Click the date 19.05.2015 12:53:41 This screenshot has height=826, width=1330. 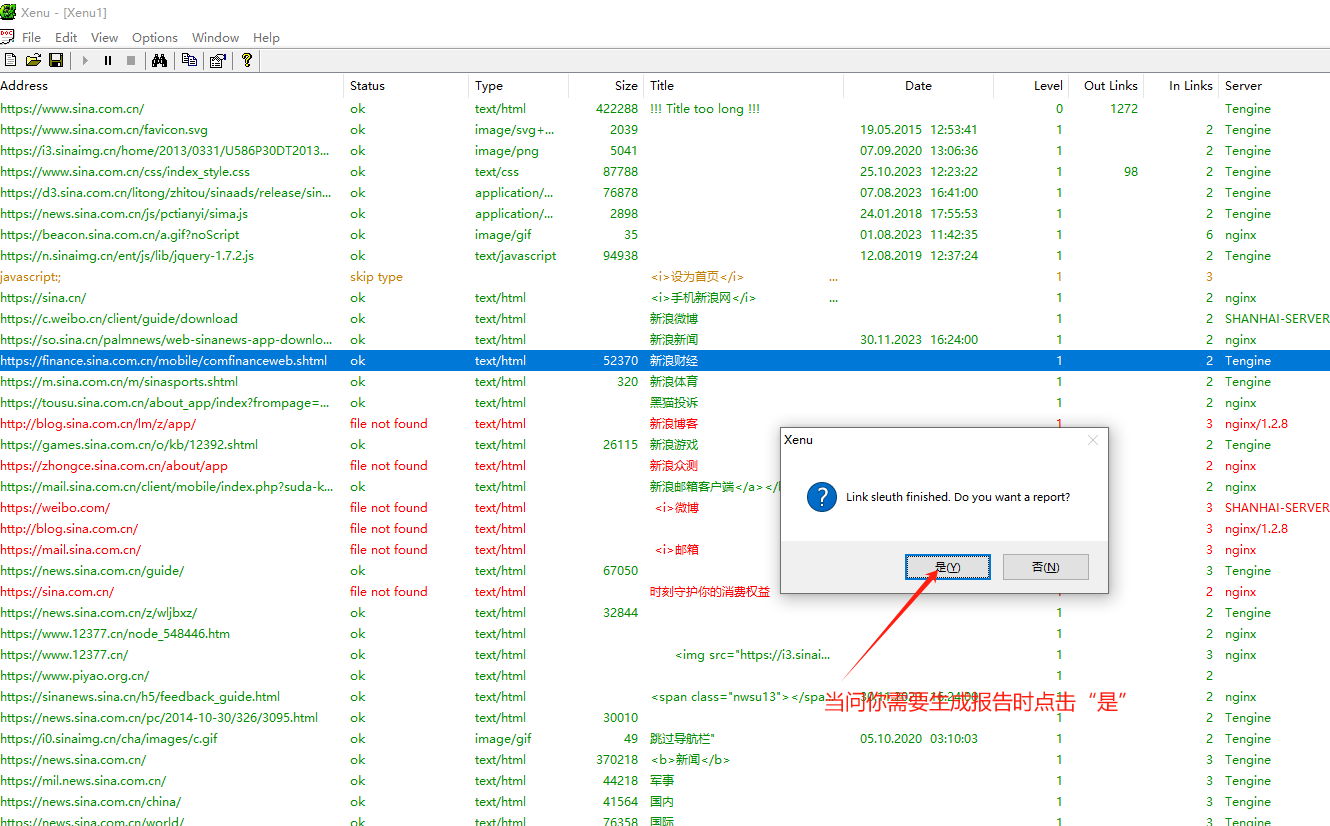point(919,130)
